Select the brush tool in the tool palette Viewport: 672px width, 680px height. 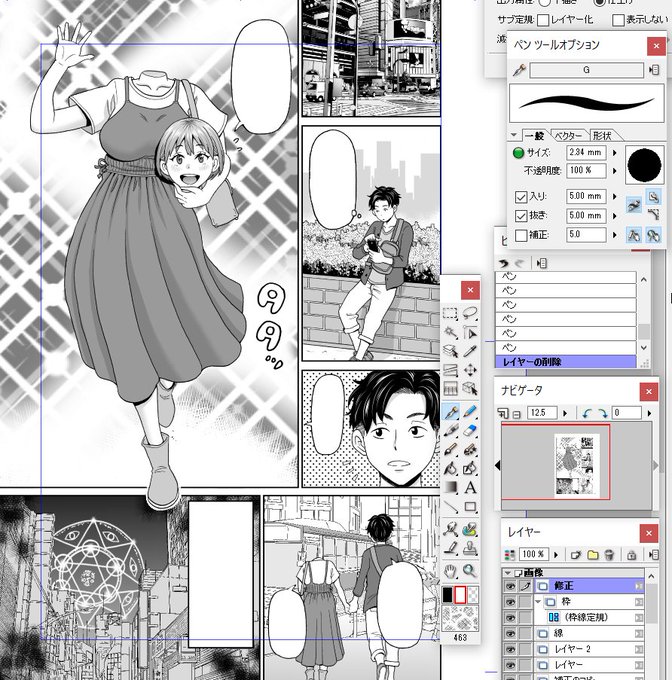[450, 449]
